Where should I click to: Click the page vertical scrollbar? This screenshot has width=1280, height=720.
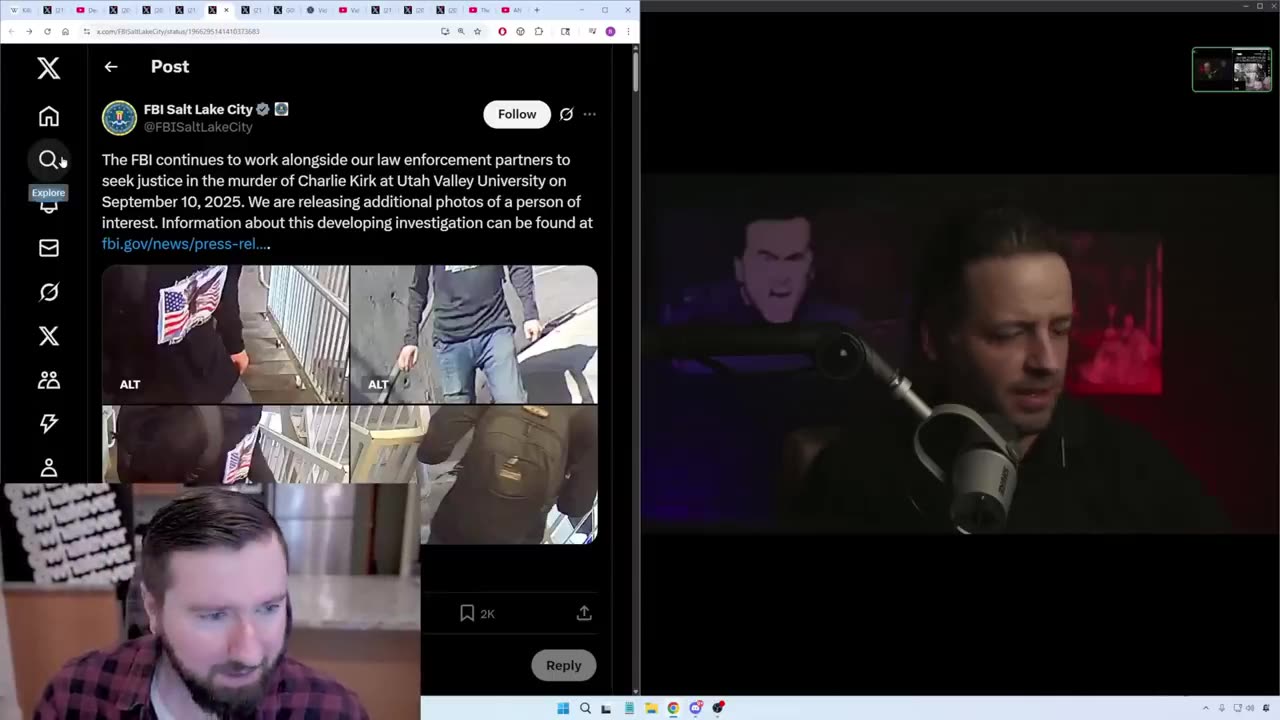pyautogui.click(x=636, y=70)
